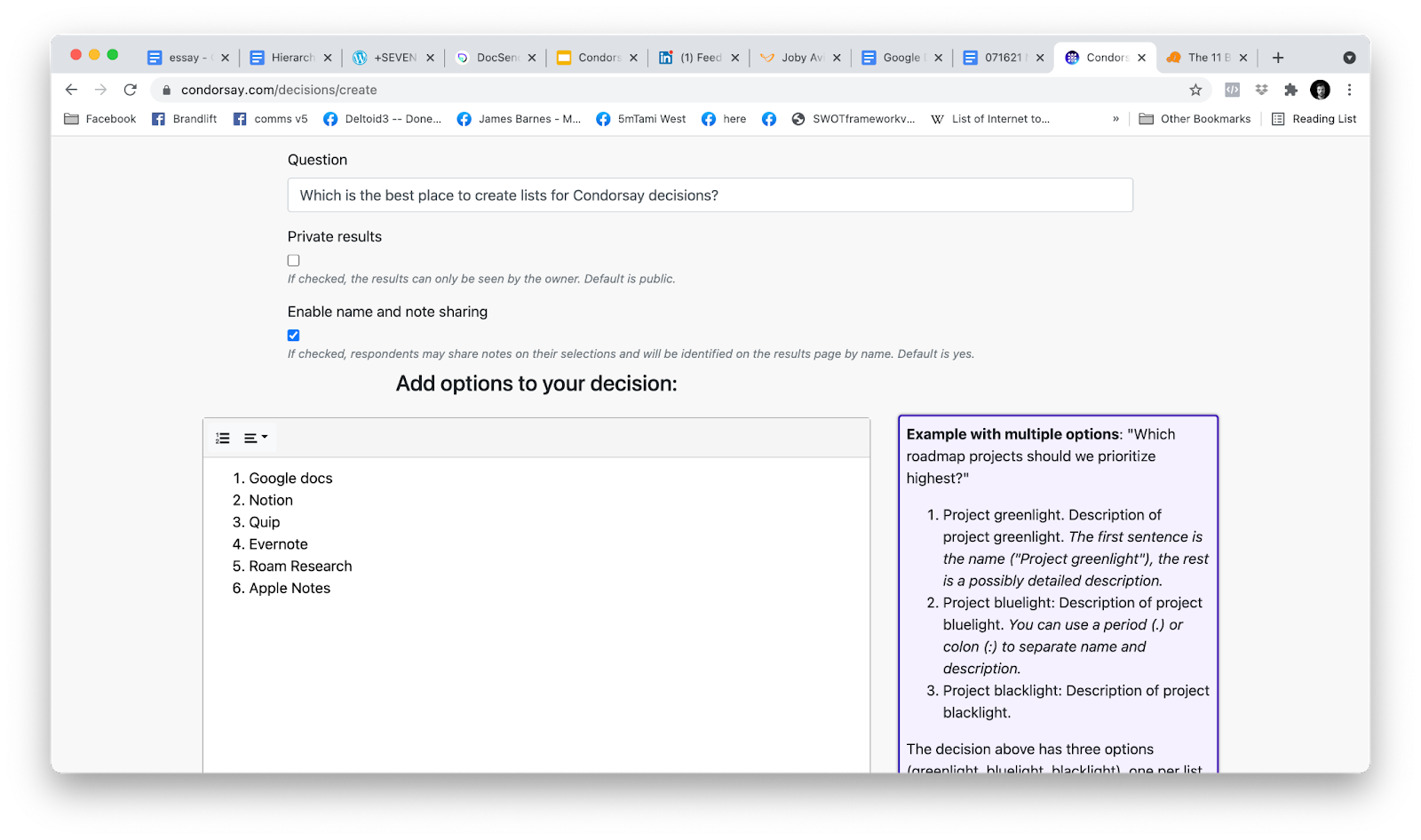Click the site lock icon in address bar
Image resolution: width=1421 pixels, height=840 pixels.
[x=166, y=90]
